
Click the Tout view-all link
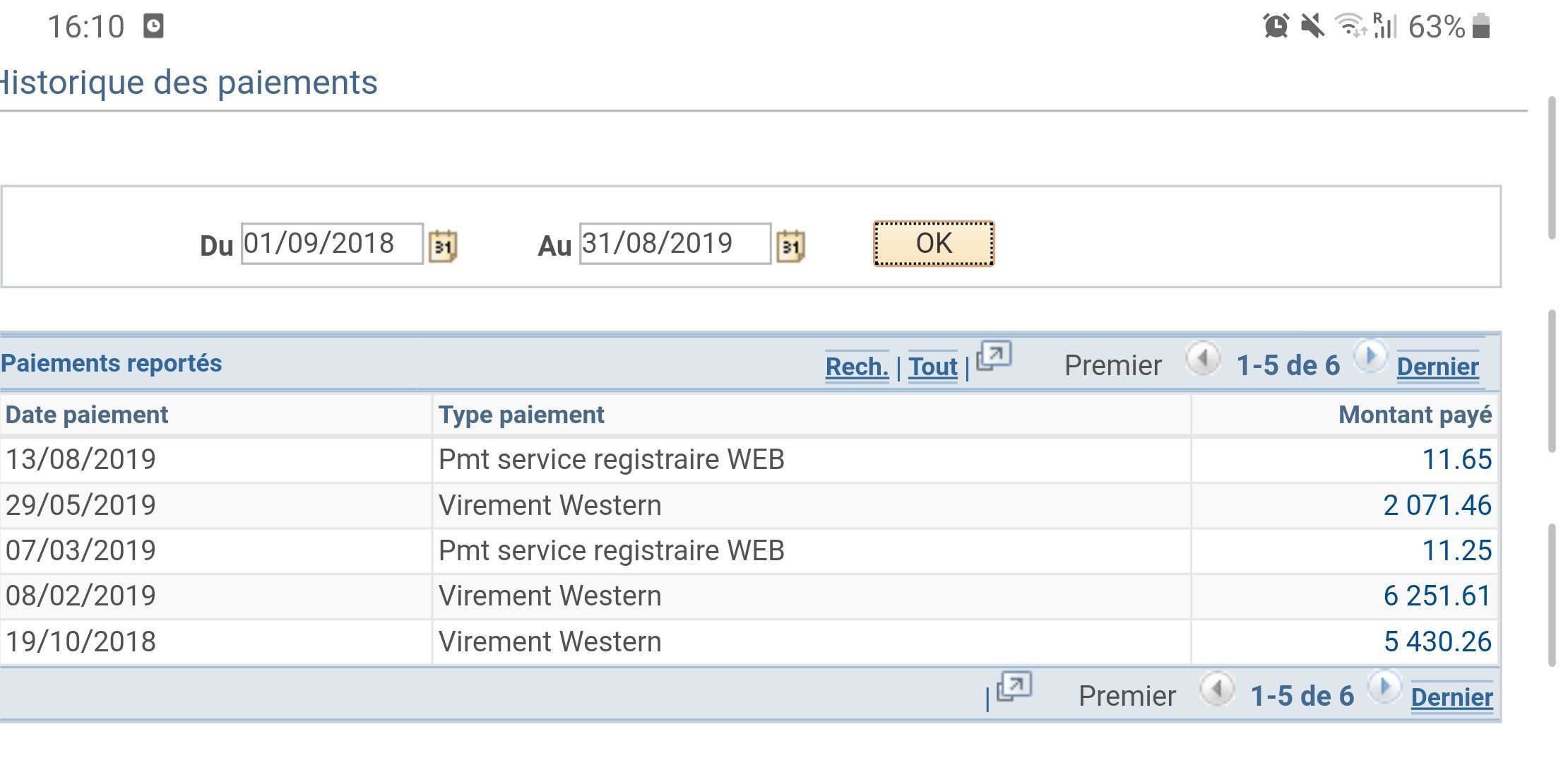click(x=933, y=366)
